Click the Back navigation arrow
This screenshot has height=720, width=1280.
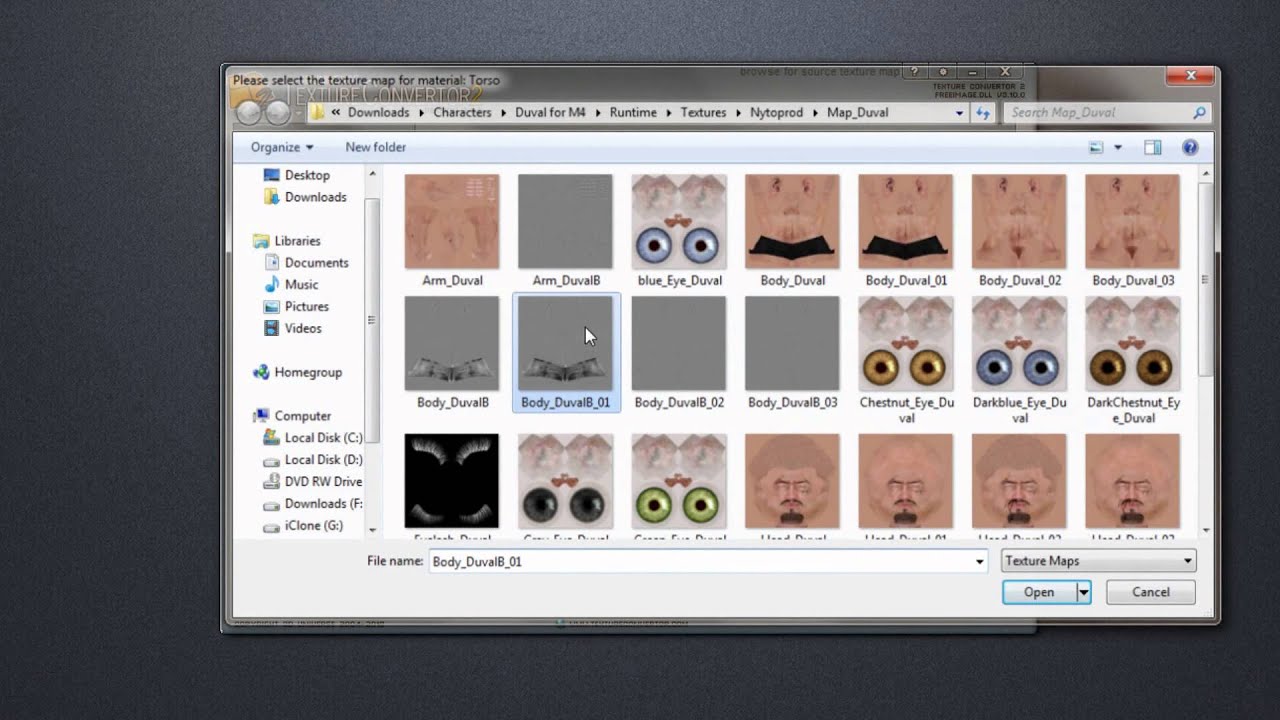click(249, 113)
